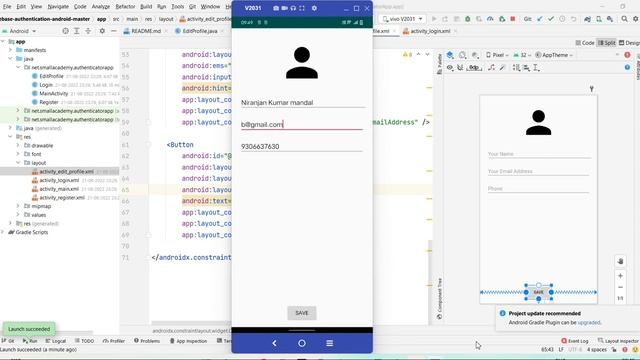Click the Git show history clock icon
The image size is (640, 360).
click(x=562, y=19)
